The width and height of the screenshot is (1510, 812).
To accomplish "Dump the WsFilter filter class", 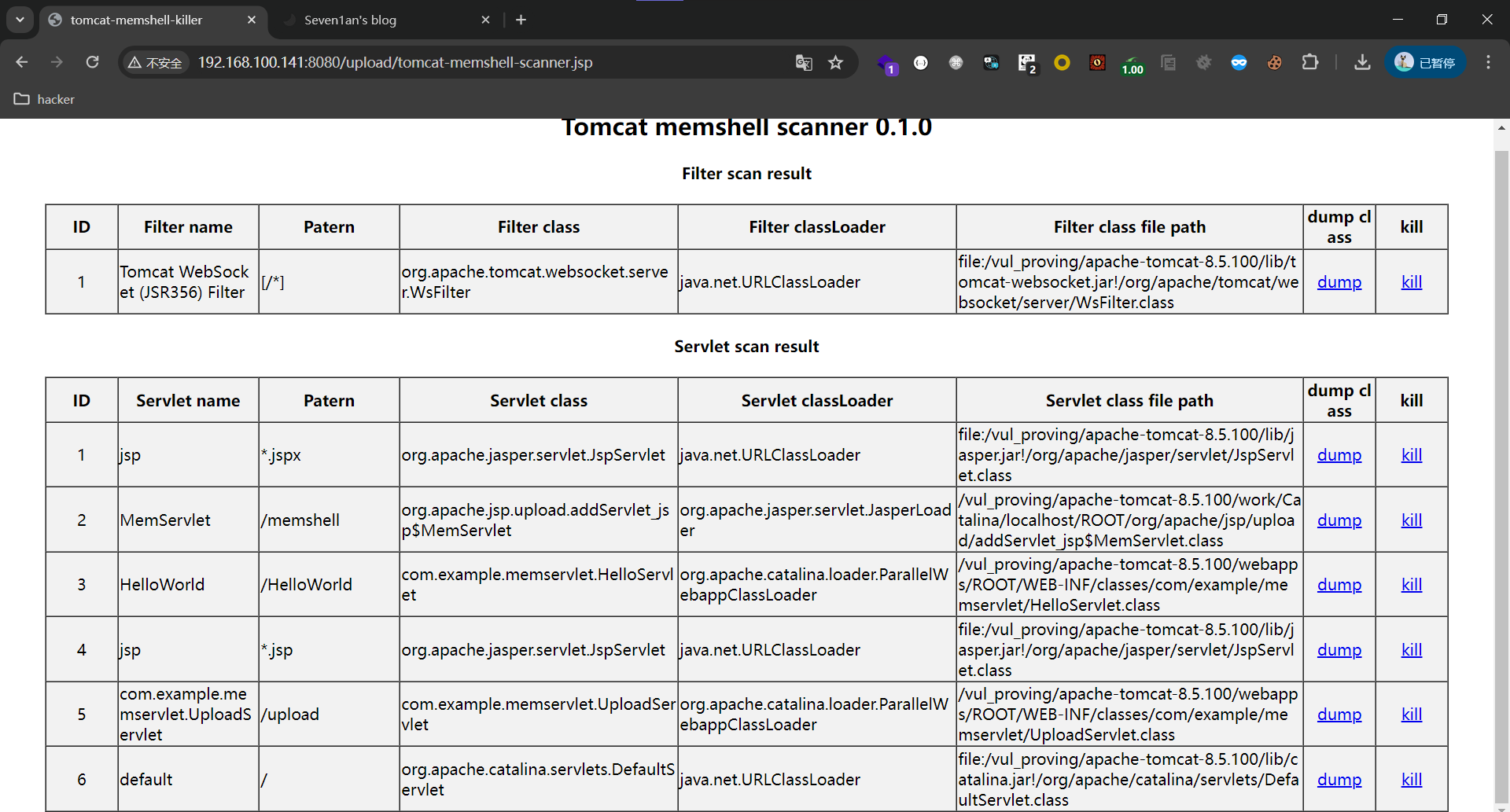I will [x=1339, y=281].
